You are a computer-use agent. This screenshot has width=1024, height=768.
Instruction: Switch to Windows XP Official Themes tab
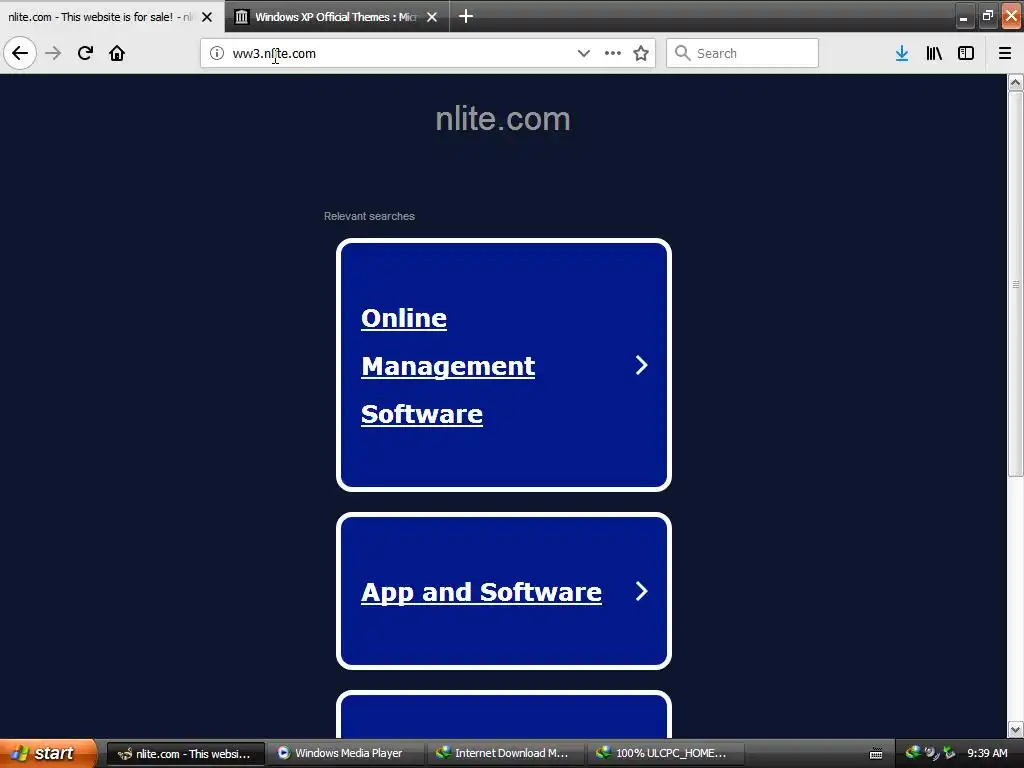[x=336, y=17]
